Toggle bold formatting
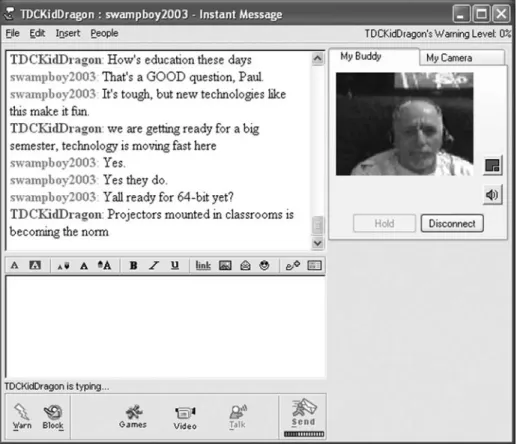The width and height of the screenshot is (517, 444). click(134, 266)
